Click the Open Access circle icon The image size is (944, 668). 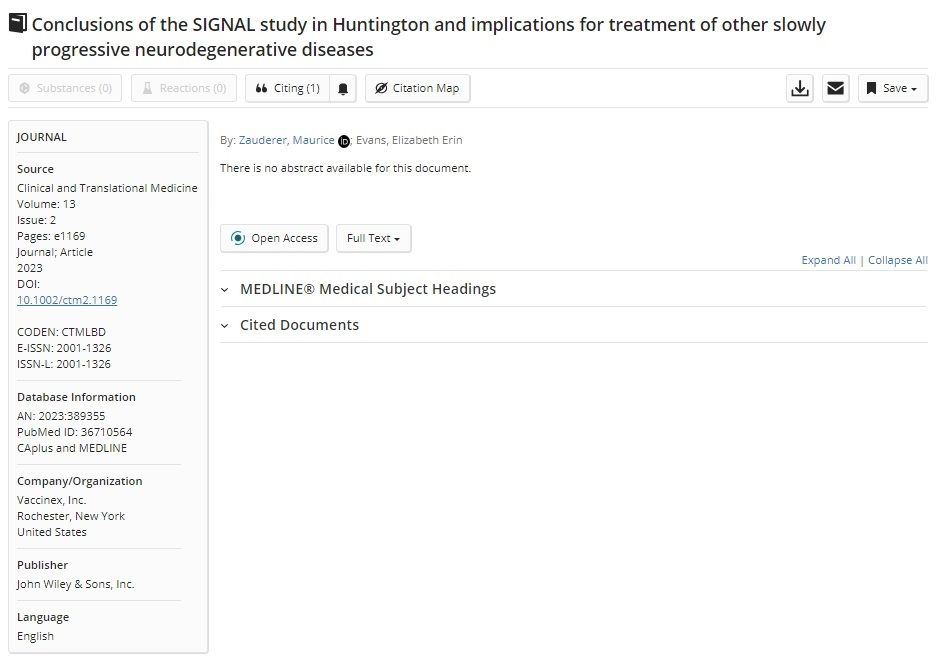tap(238, 238)
